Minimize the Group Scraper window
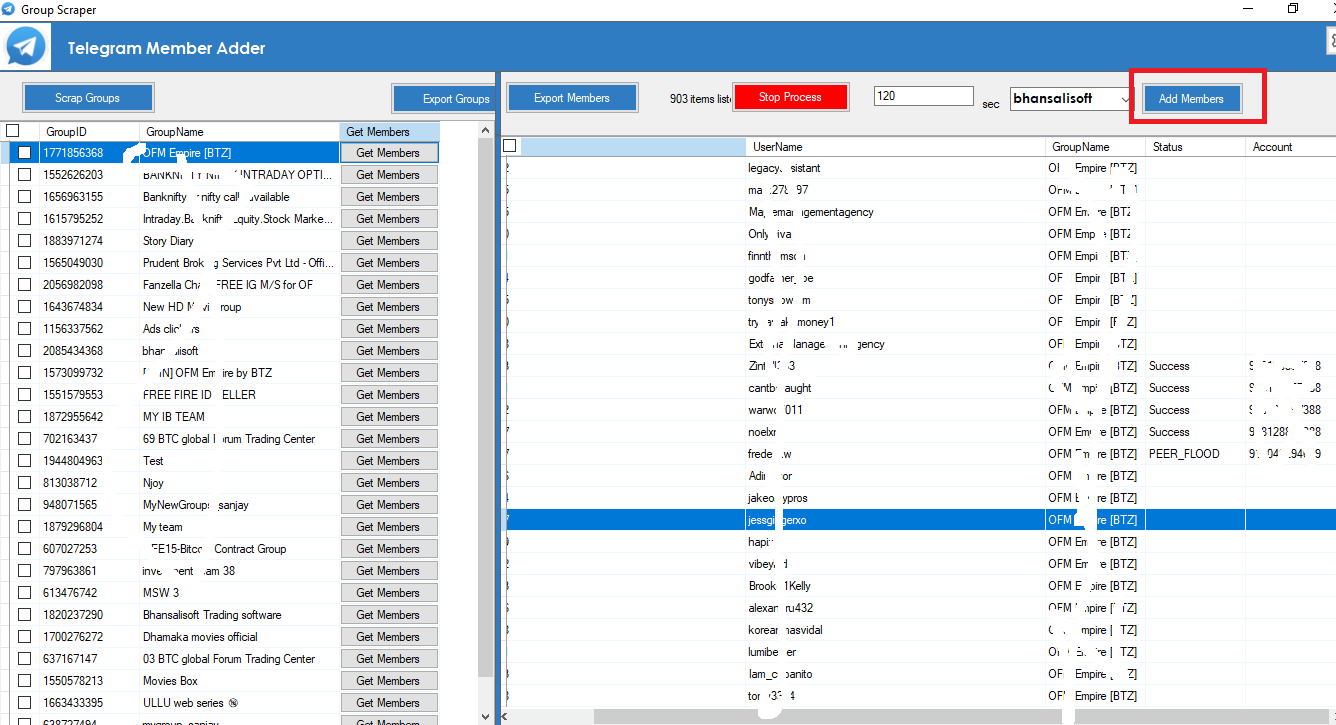Viewport: 1336px width, 725px height. [x=1246, y=9]
